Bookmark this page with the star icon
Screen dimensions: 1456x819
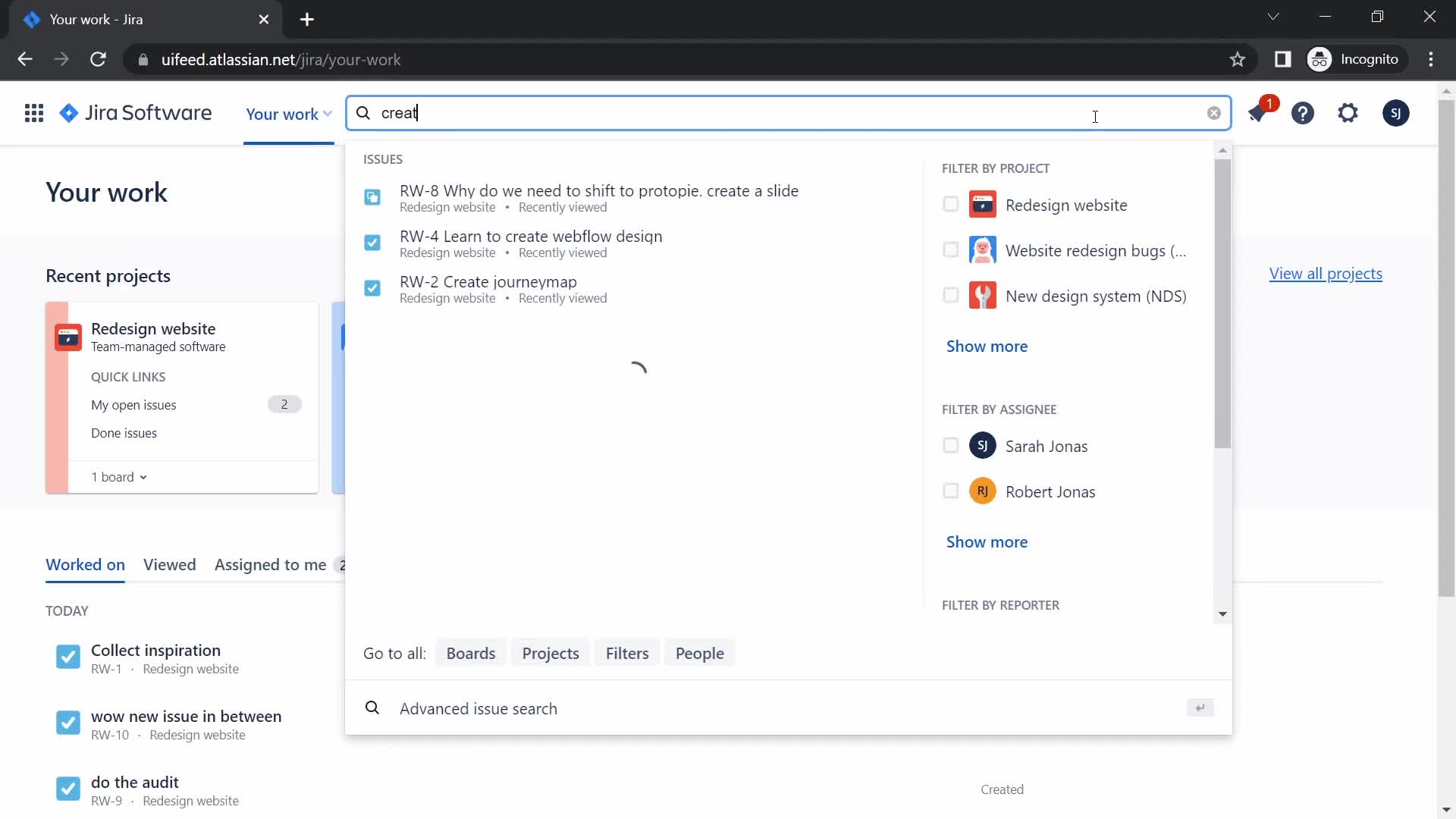tap(1238, 59)
